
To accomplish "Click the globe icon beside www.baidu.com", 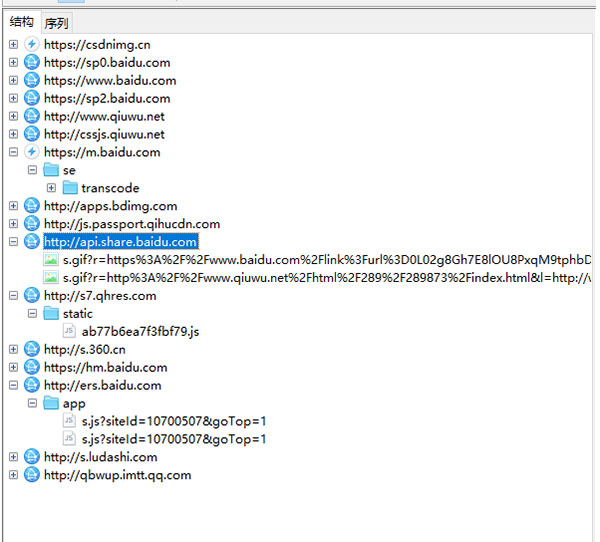I will [32, 80].
